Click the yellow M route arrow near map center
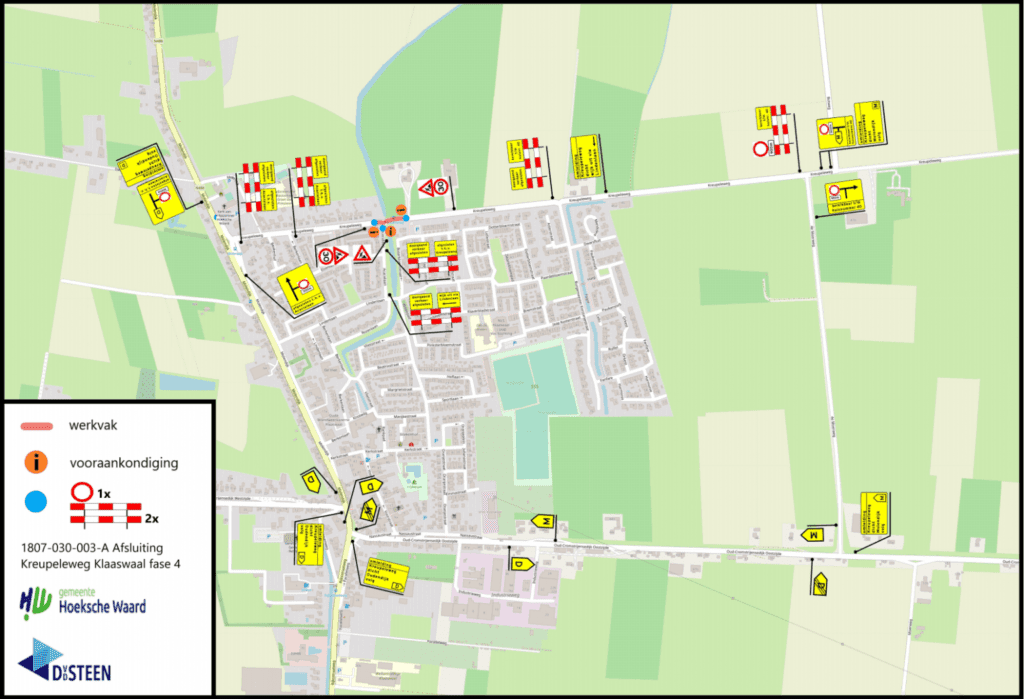 tap(543, 522)
